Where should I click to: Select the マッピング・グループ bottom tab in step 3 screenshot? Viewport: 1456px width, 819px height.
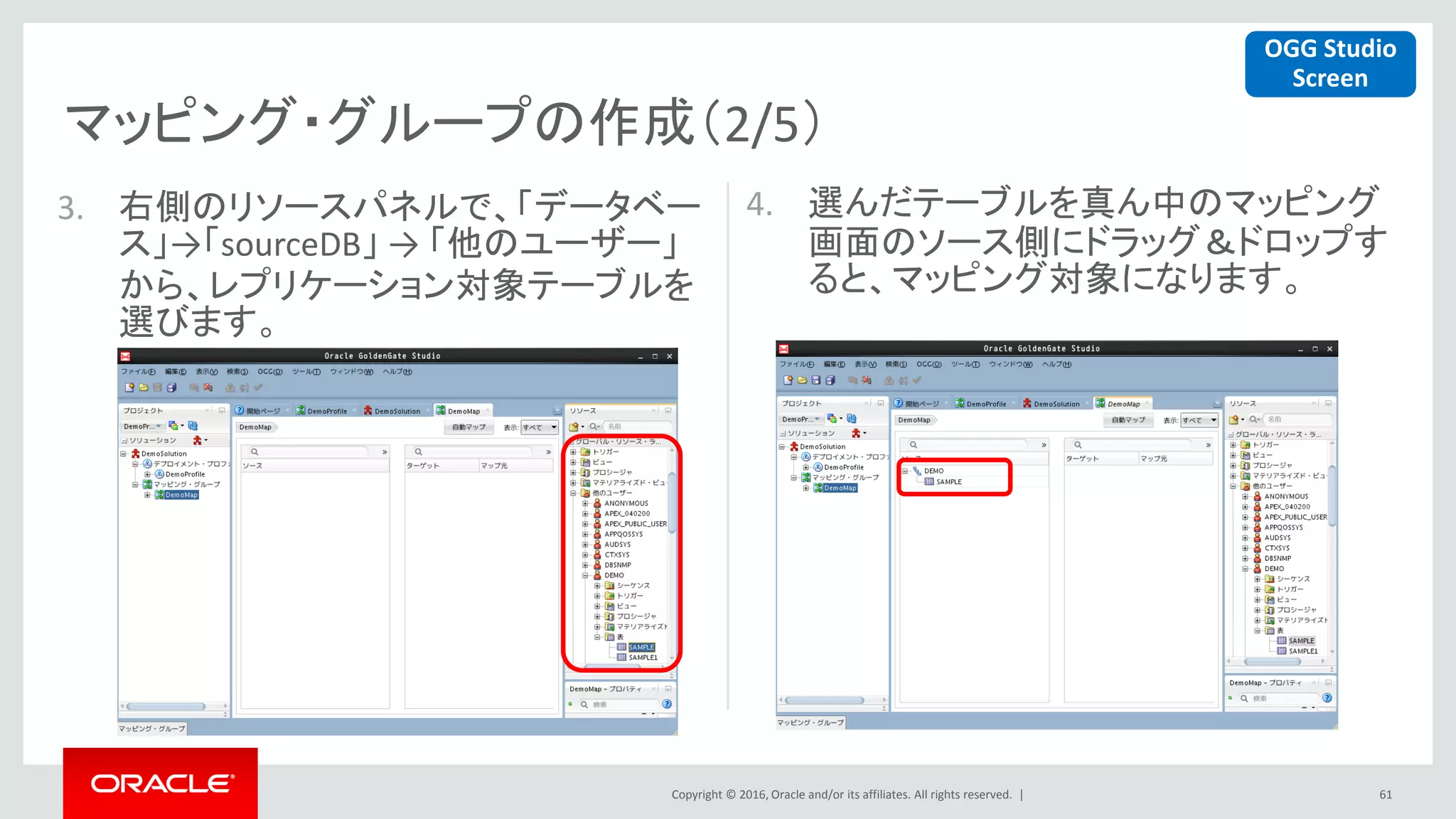click(152, 729)
